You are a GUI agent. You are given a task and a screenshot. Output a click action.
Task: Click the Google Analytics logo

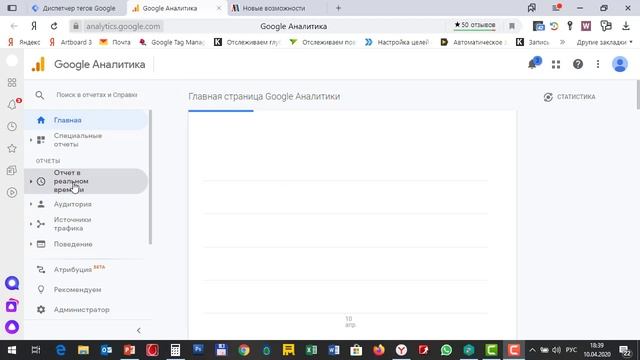38,64
